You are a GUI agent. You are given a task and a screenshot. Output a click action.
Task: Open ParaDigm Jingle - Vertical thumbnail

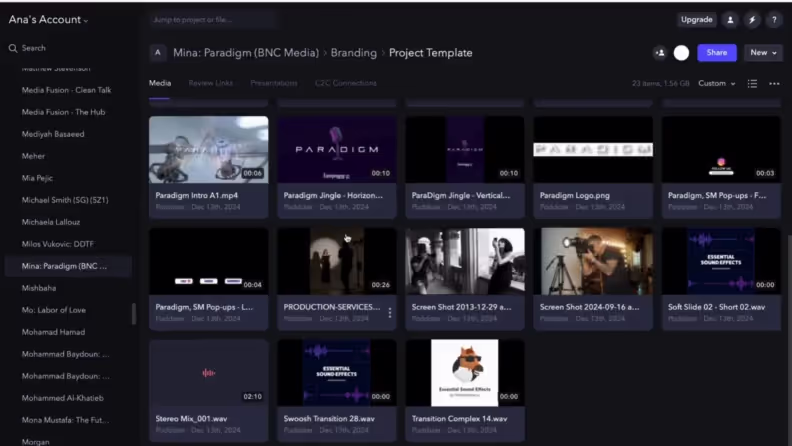point(465,150)
